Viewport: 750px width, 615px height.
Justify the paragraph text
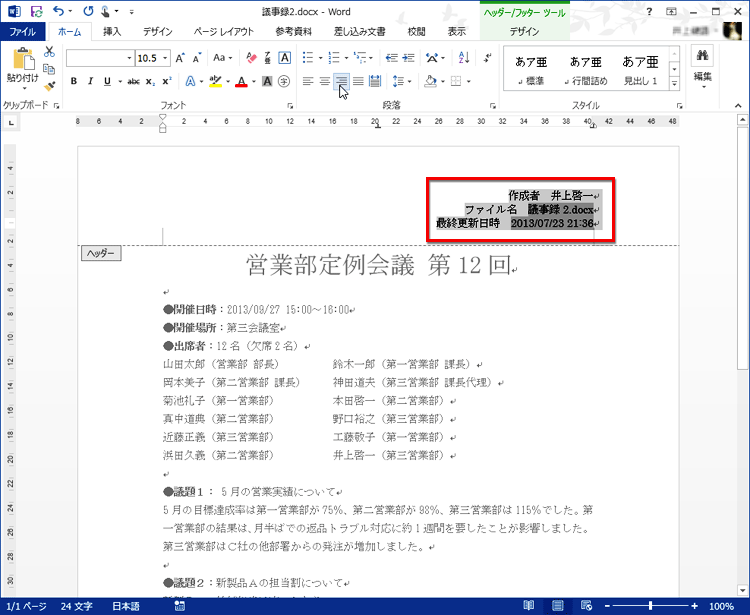[358, 81]
